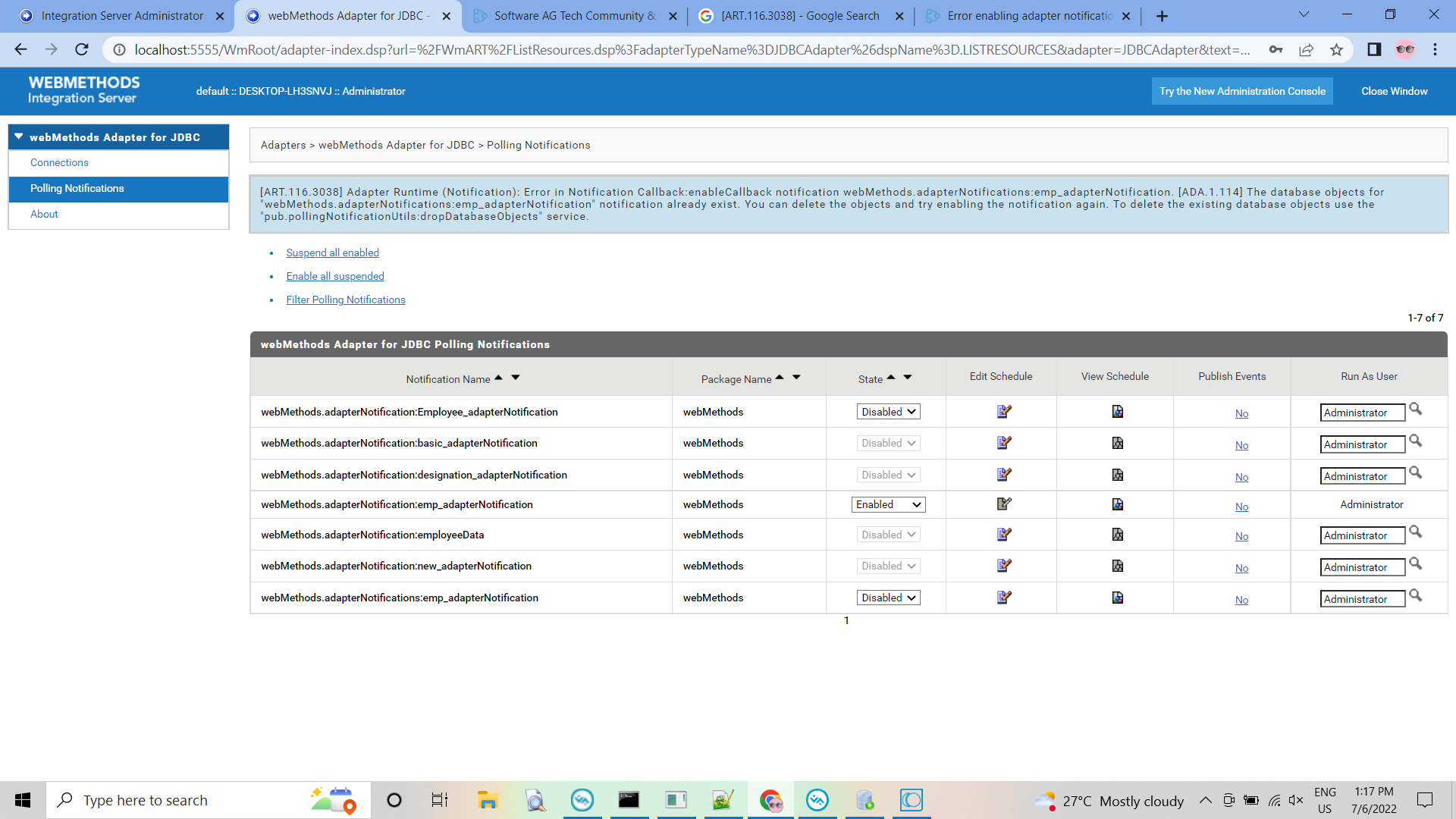The height and width of the screenshot is (819, 1456).
Task: View schedule of Employee_adapterNotification
Action: point(1117,412)
